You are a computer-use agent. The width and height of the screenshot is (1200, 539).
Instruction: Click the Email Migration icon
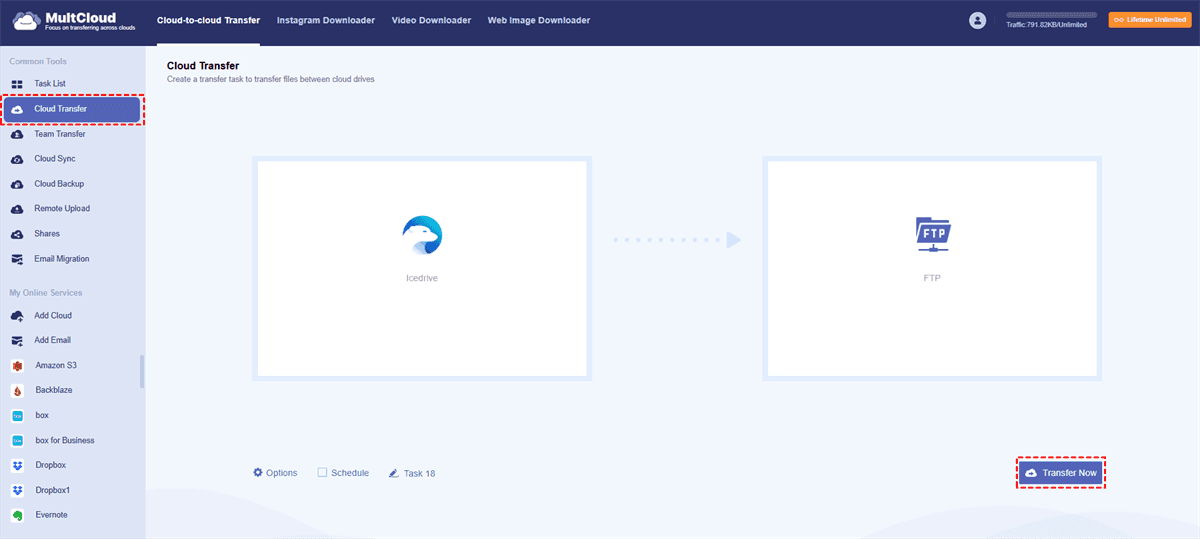(x=17, y=259)
